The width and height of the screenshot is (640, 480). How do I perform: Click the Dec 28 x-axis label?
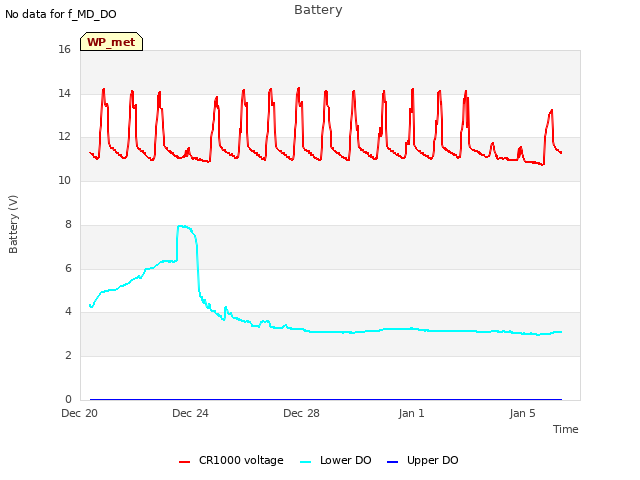pyautogui.click(x=301, y=413)
